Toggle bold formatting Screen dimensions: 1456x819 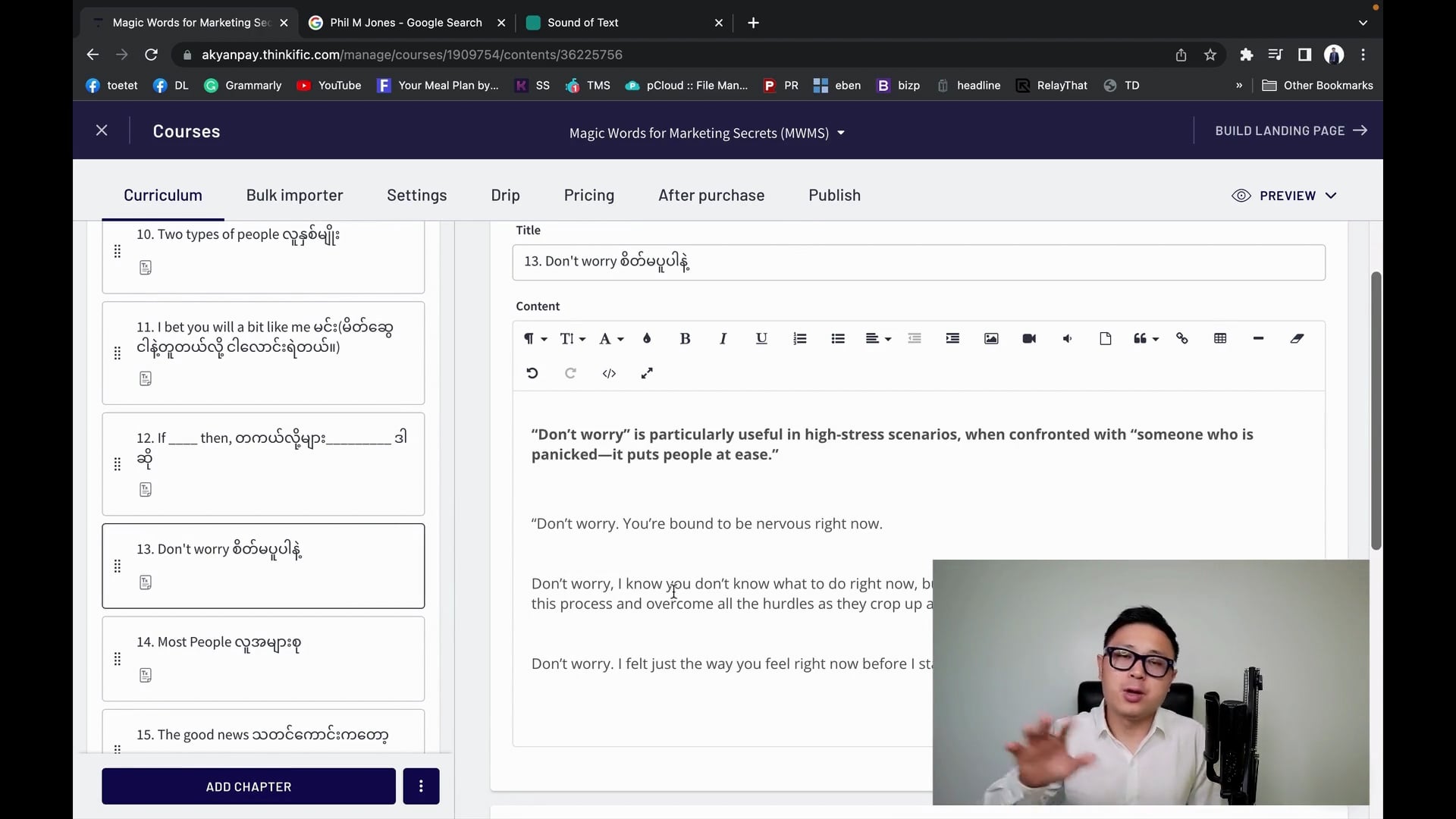pyautogui.click(x=685, y=339)
